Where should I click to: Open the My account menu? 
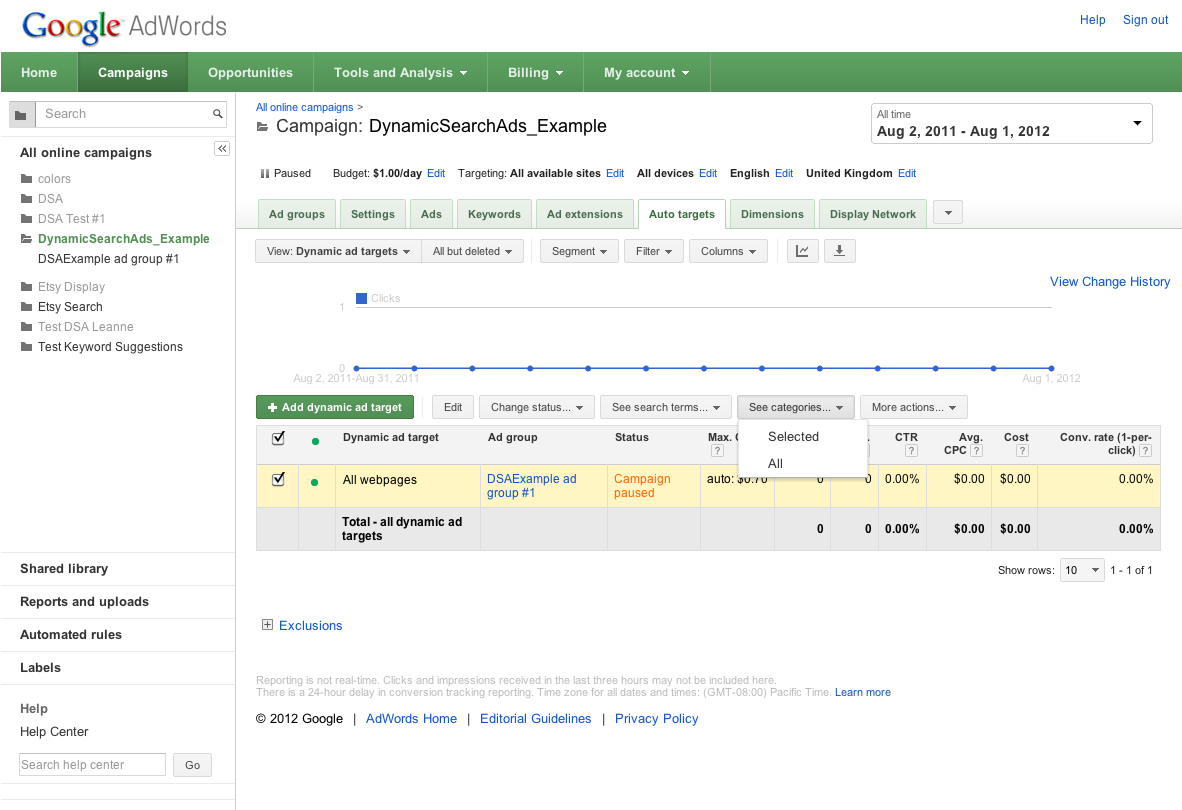pos(646,72)
